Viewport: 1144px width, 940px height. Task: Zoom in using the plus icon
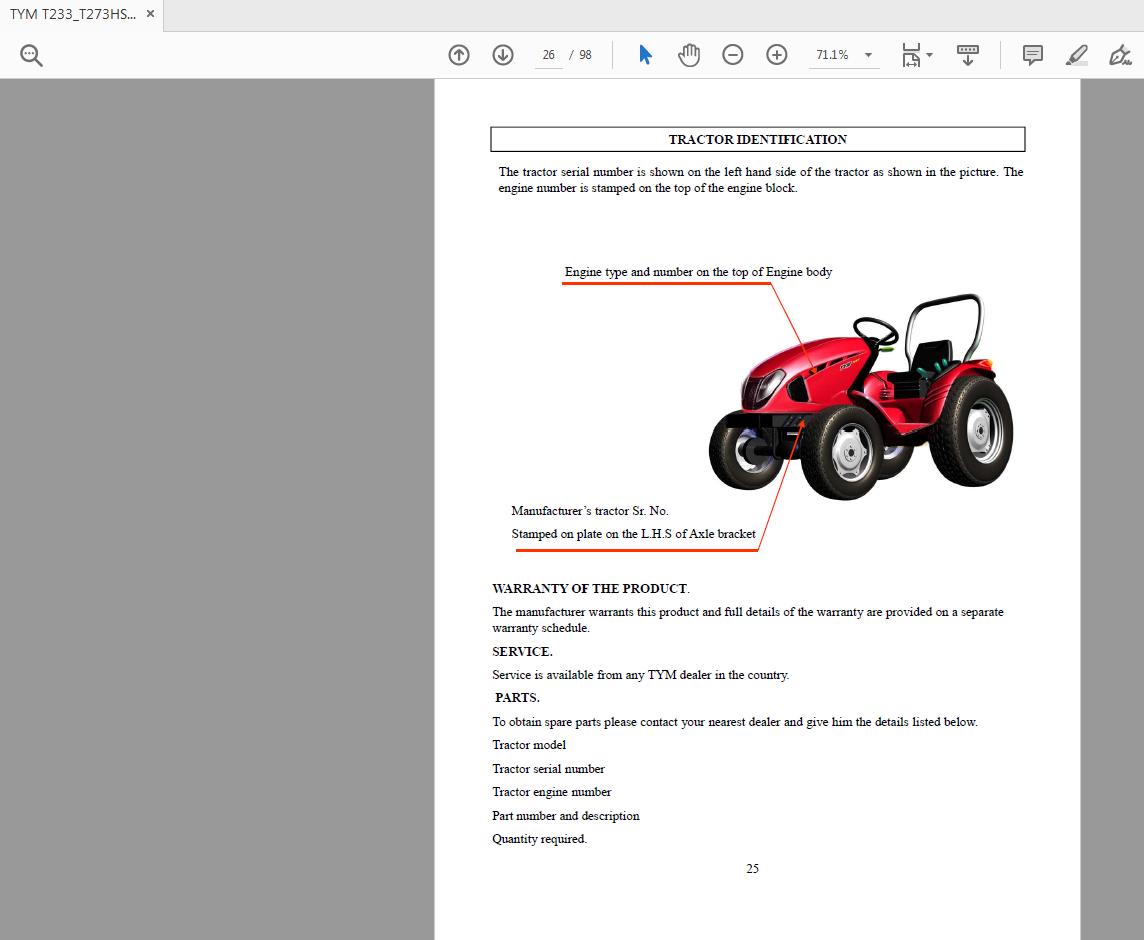(x=777, y=55)
